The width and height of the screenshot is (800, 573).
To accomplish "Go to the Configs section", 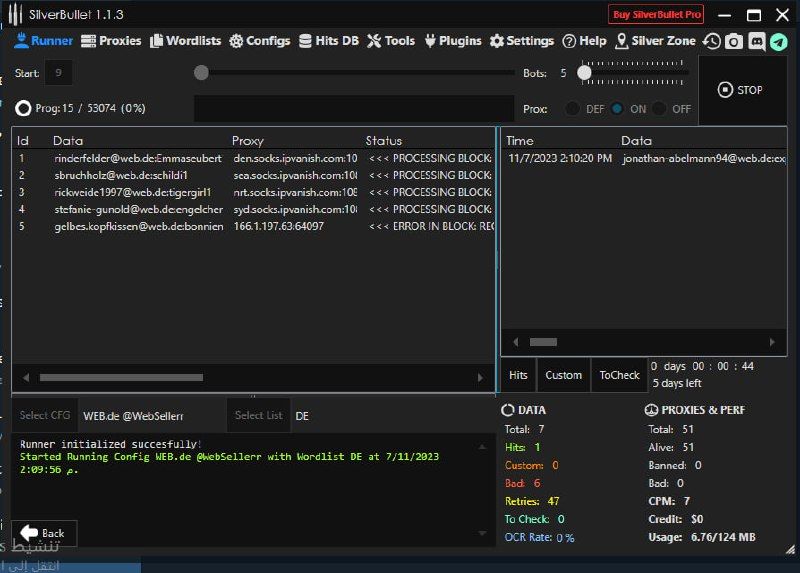I will (x=259, y=41).
